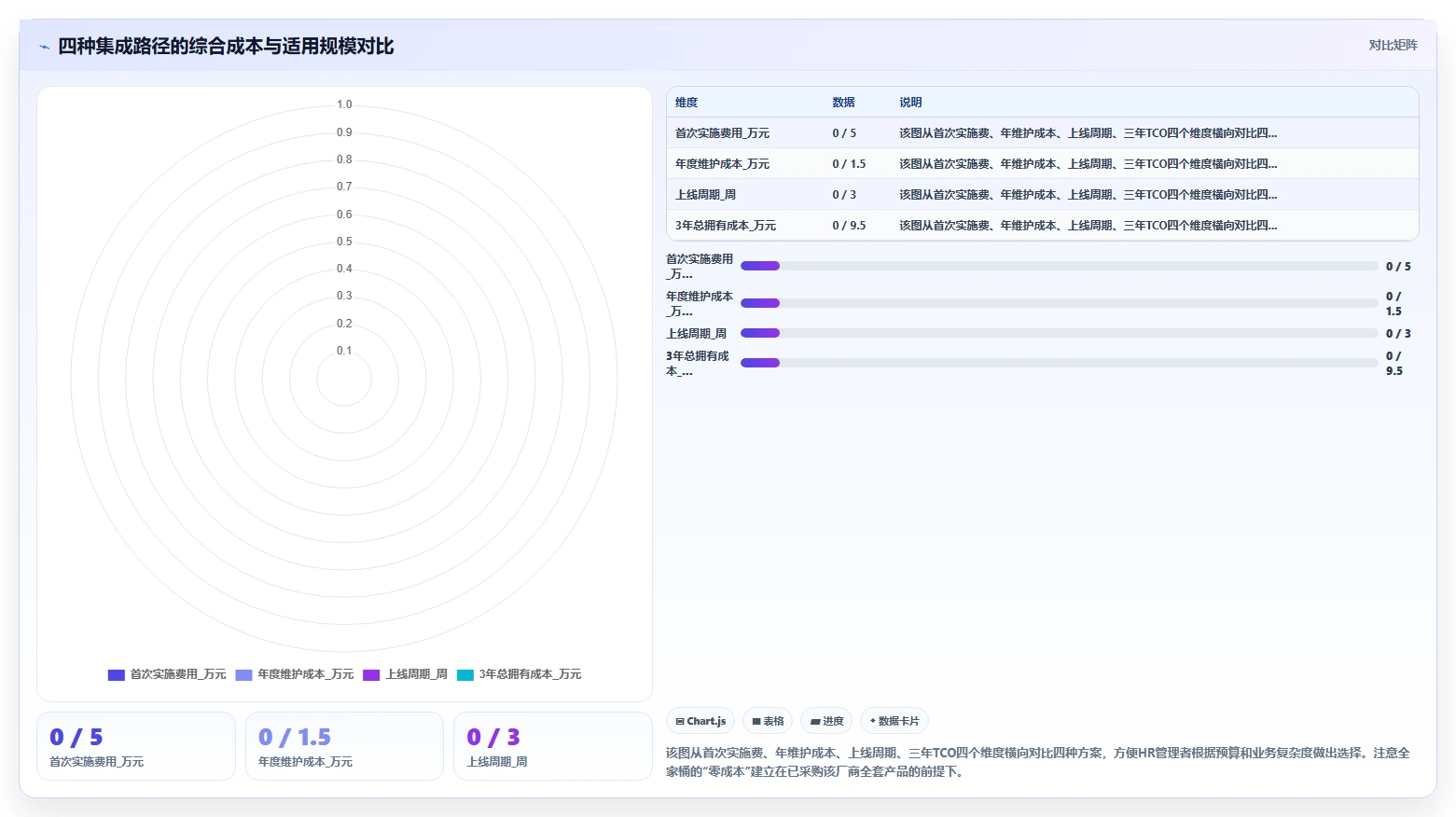1456x817 pixels.
Task: Open the 0 / 3 上线周期_周 stat card
Action: pyautogui.click(x=552, y=746)
